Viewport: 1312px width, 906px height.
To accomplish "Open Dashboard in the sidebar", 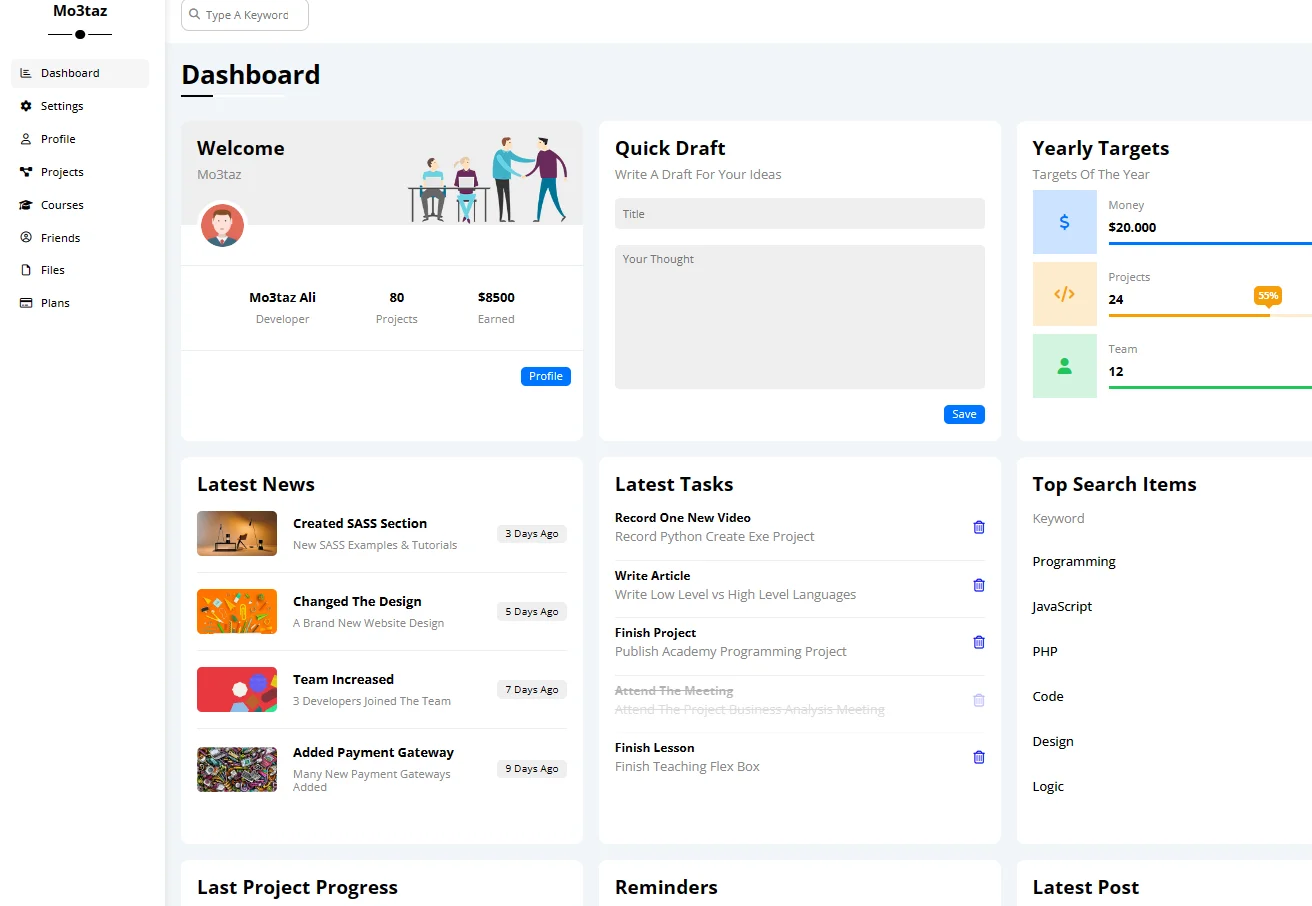I will (80, 73).
